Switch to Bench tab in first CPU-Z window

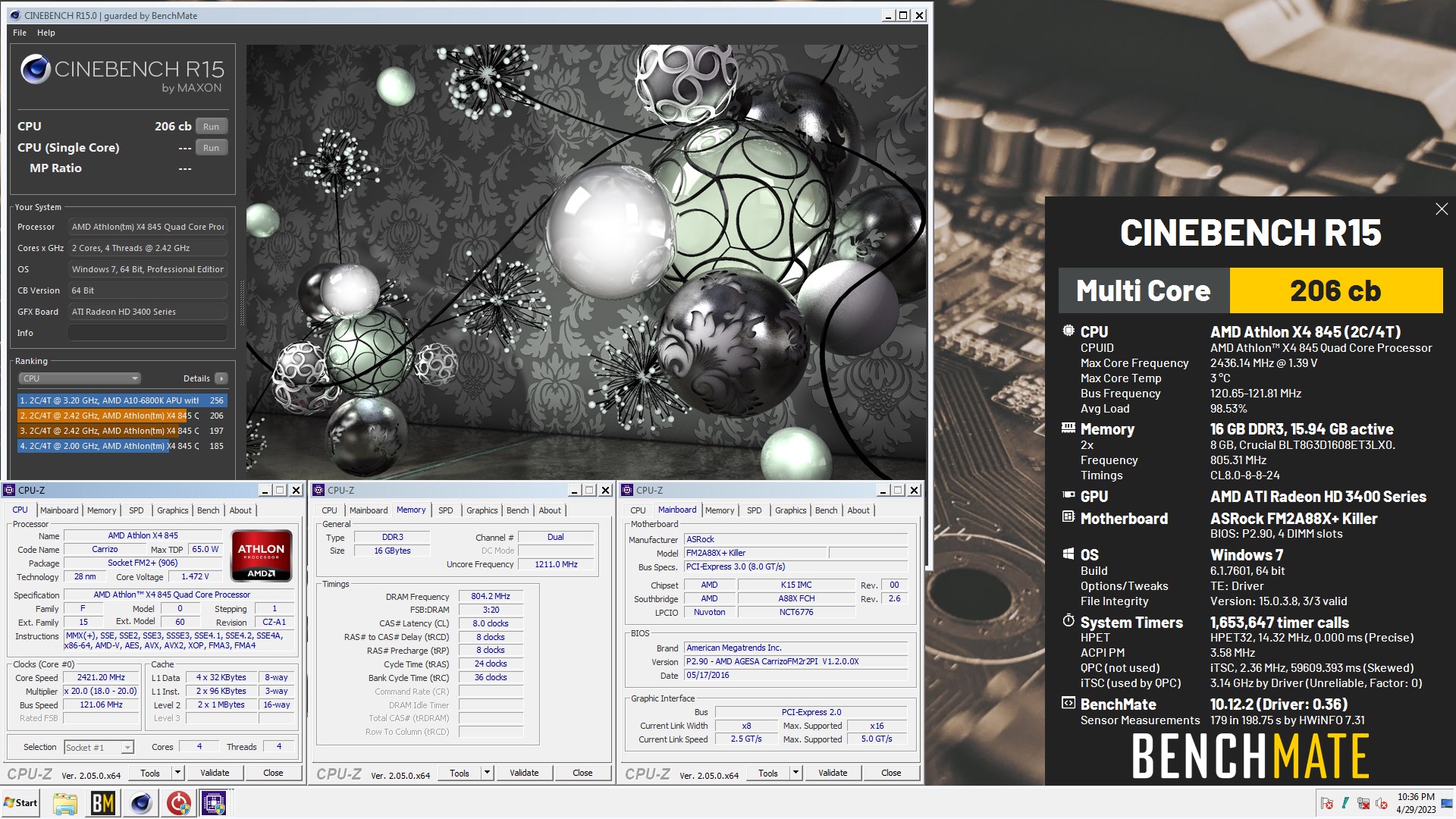[208, 510]
